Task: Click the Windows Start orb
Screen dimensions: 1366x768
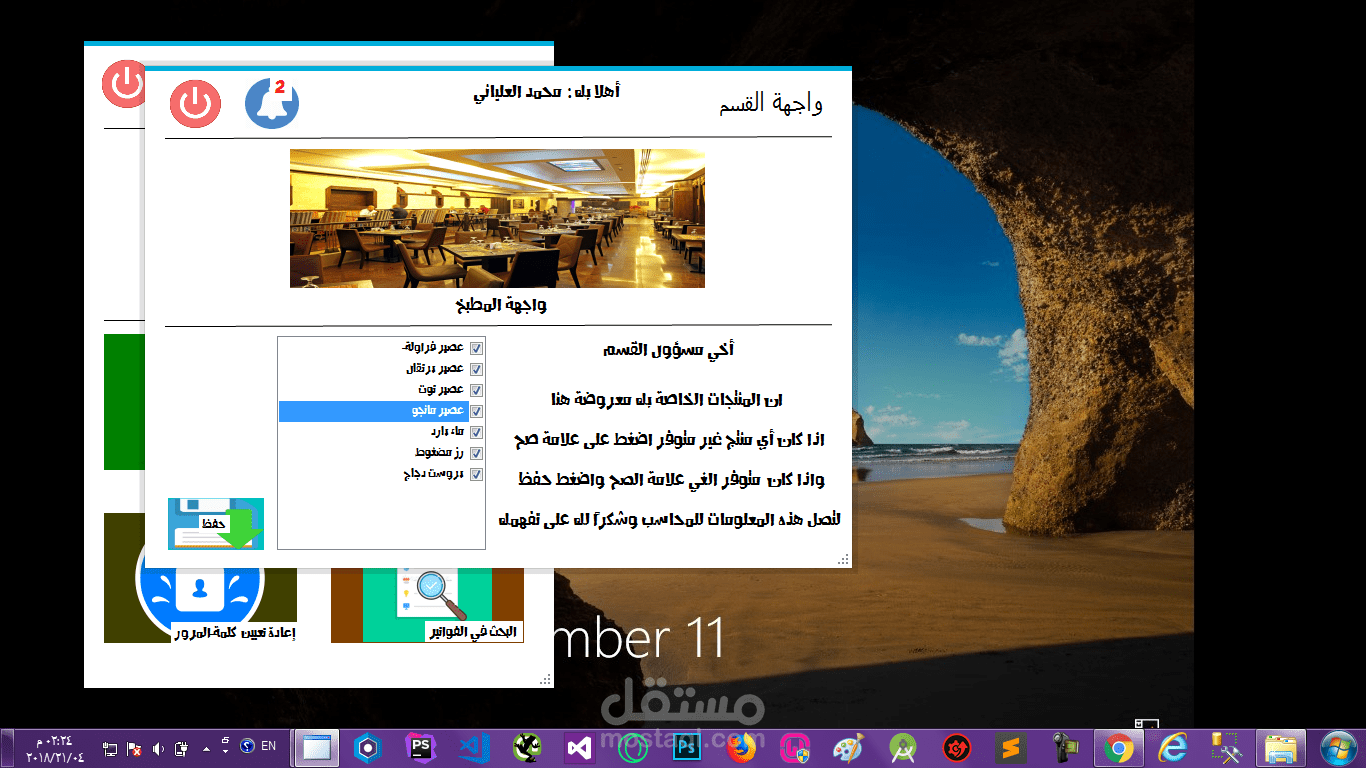Action: (1337, 748)
